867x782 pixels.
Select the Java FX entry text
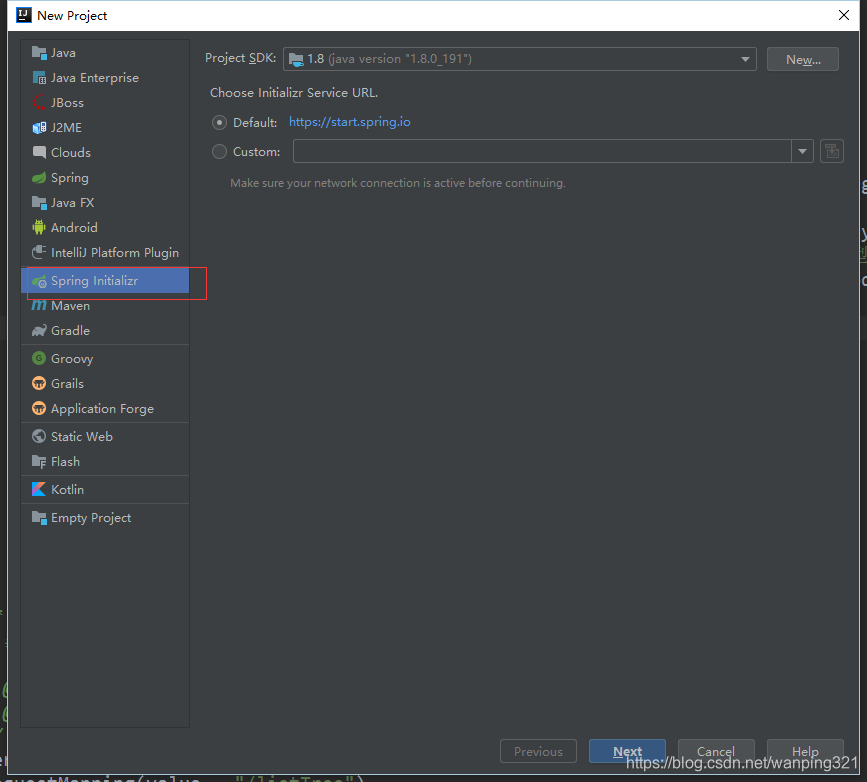tap(72, 203)
